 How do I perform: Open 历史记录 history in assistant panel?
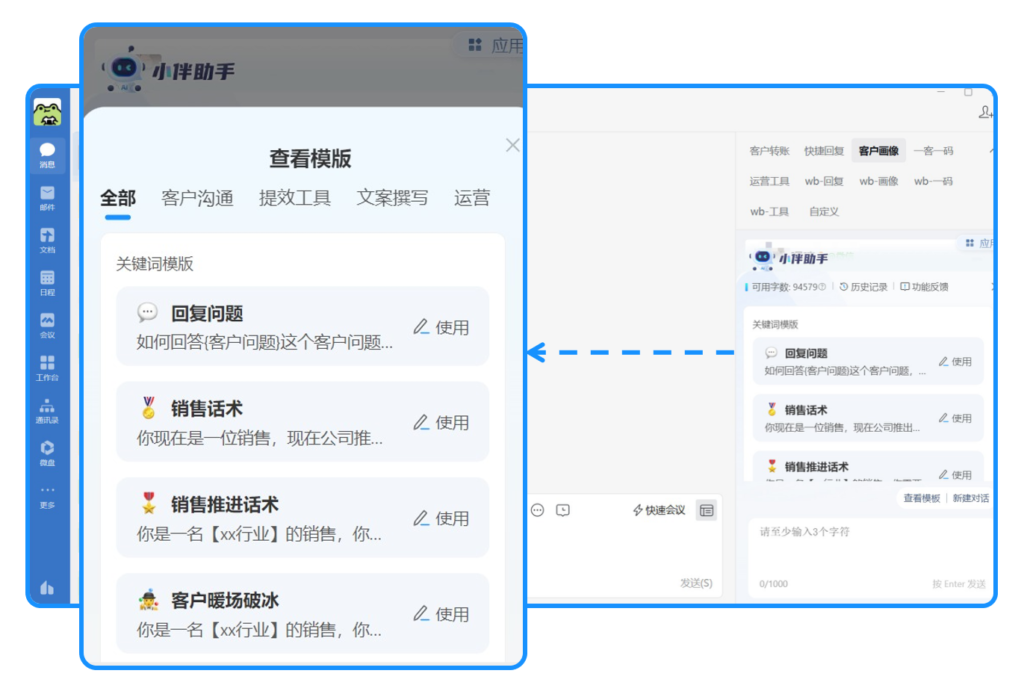coord(863,287)
